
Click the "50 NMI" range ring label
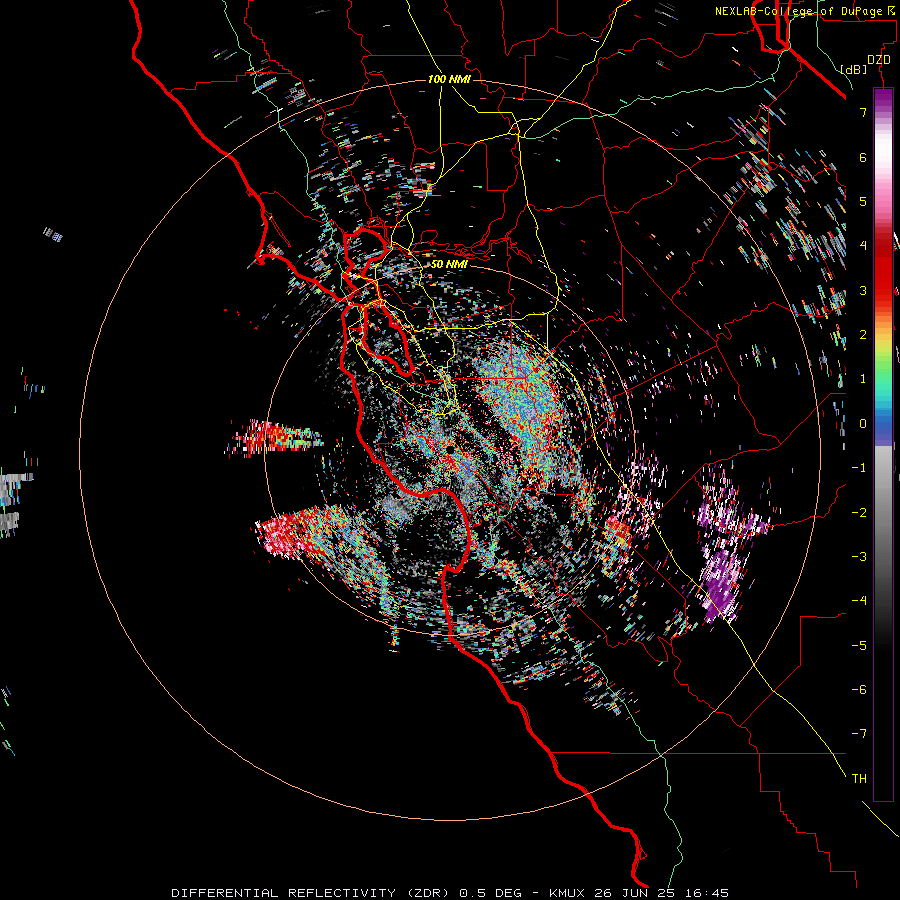(x=449, y=264)
